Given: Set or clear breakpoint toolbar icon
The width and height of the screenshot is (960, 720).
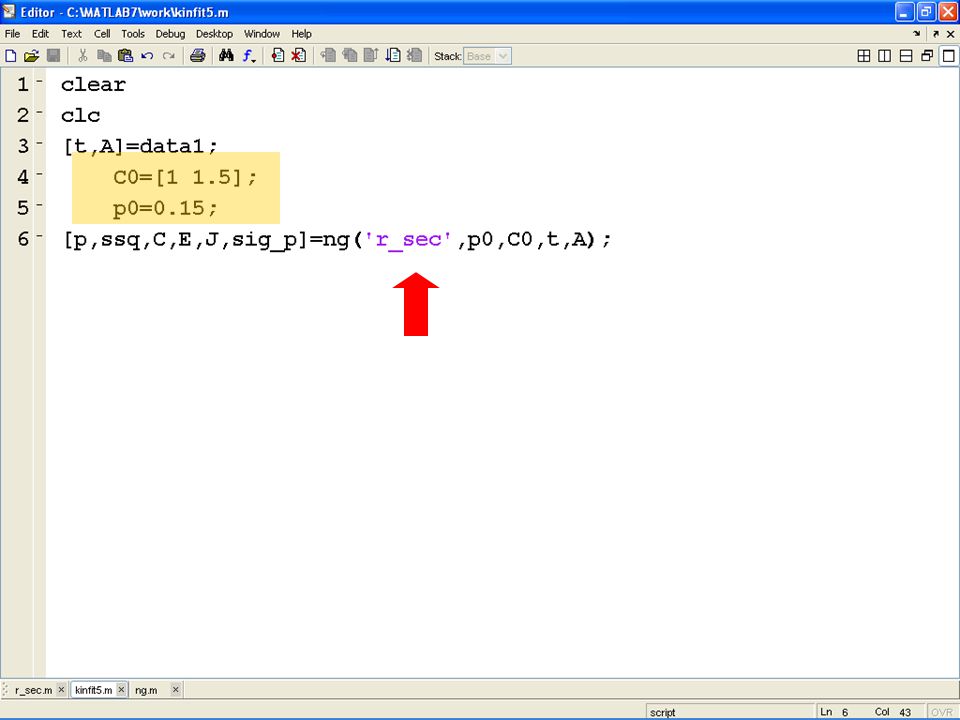Looking at the screenshot, I should (x=277, y=56).
